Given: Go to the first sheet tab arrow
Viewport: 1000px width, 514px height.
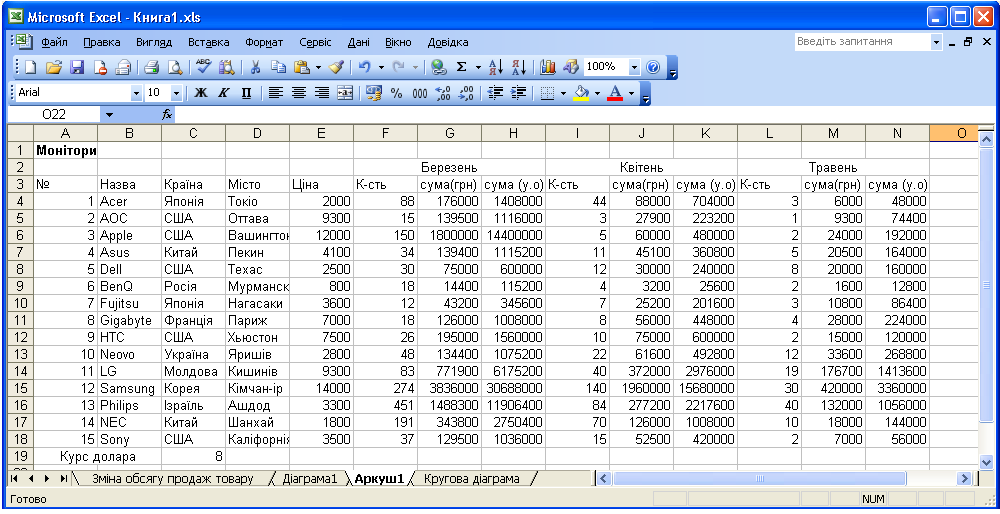Looking at the screenshot, I should [14, 478].
